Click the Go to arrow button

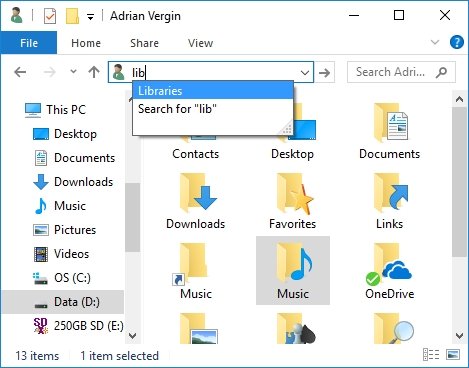pyautogui.click(x=324, y=72)
